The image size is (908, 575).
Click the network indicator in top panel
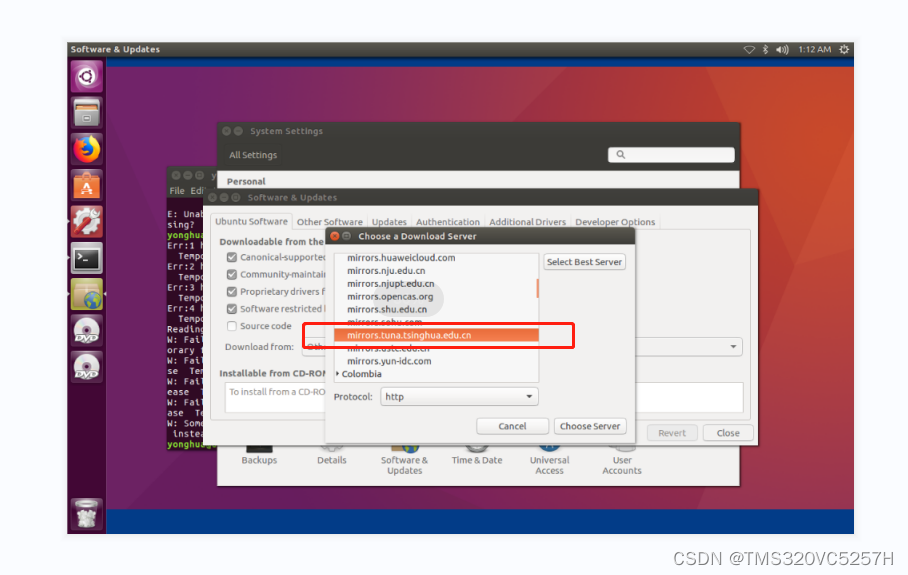click(749, 50)
